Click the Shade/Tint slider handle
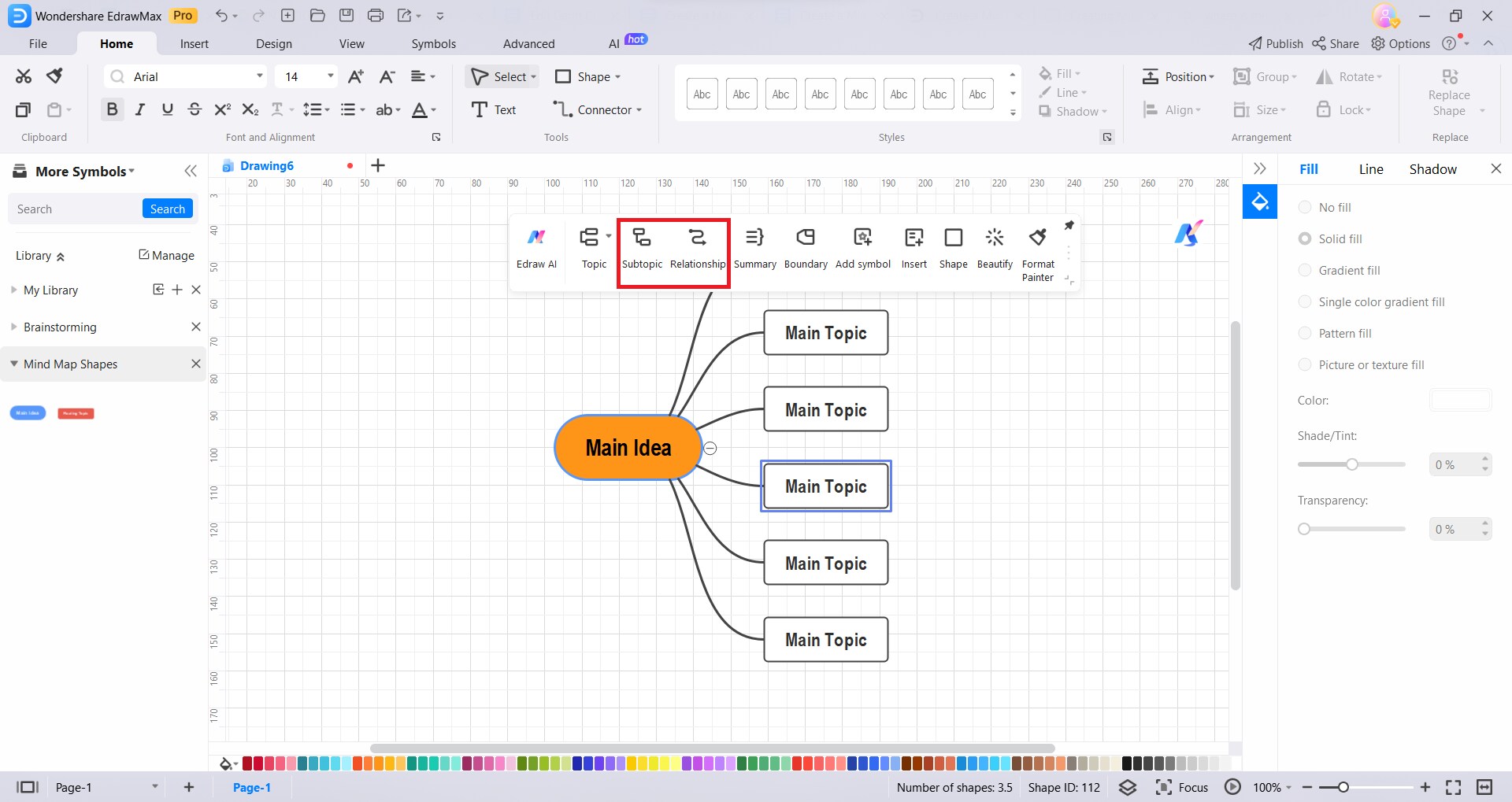This screenshot has height=802, width=1512. click(1352, 464)
